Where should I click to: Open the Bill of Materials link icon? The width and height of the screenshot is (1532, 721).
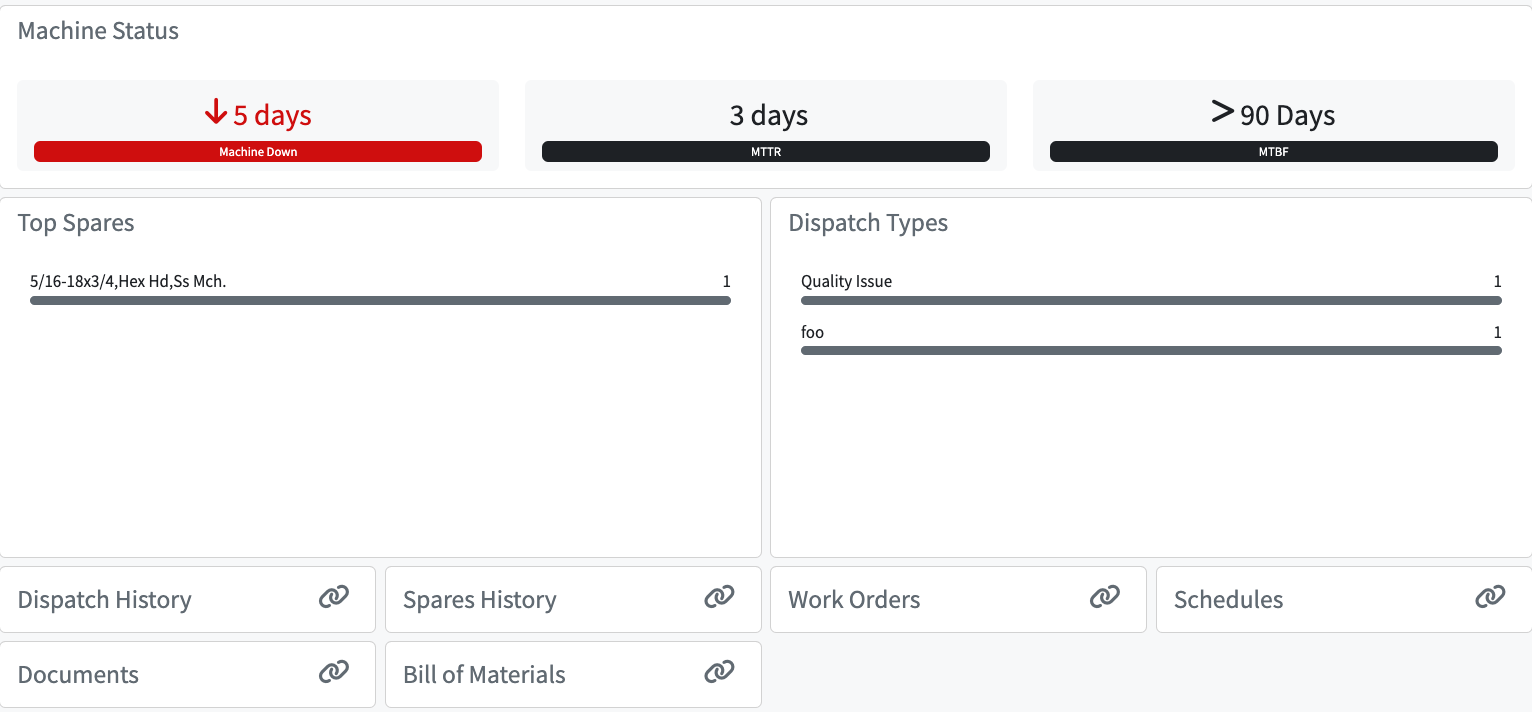pyautogui.click(x=719, y=672)
